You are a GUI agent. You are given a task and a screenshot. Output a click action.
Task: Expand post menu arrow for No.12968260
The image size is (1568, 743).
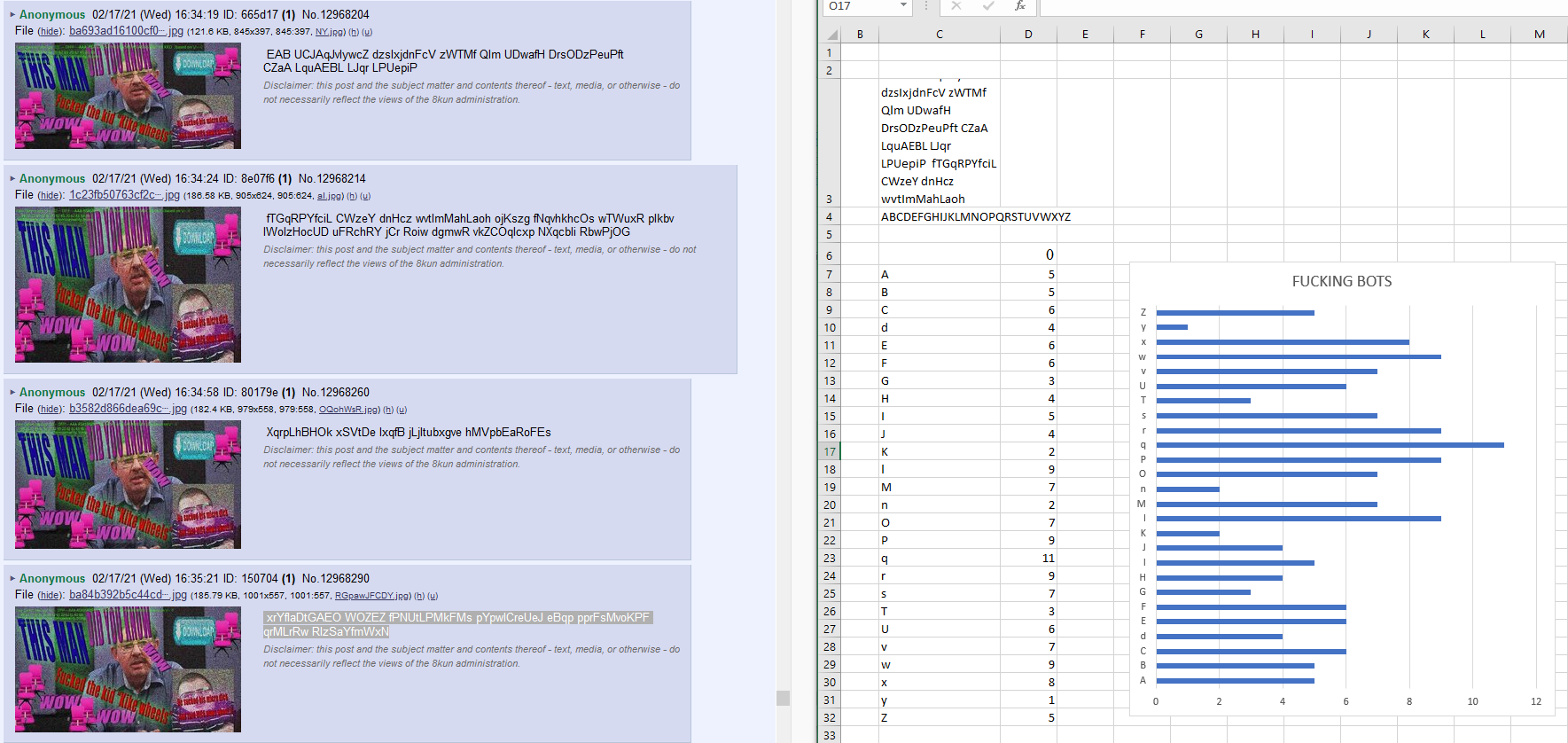(12, 393)
